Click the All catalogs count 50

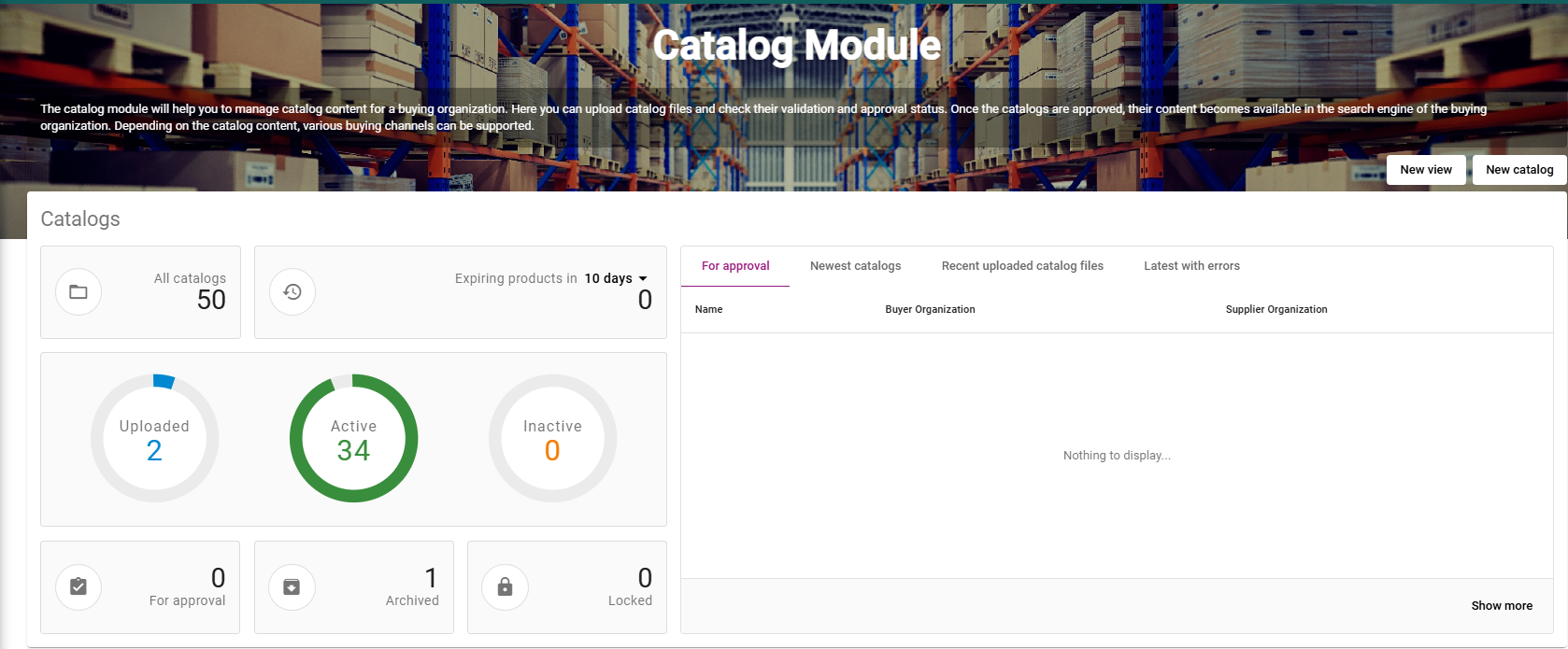(x=211, y=300)
